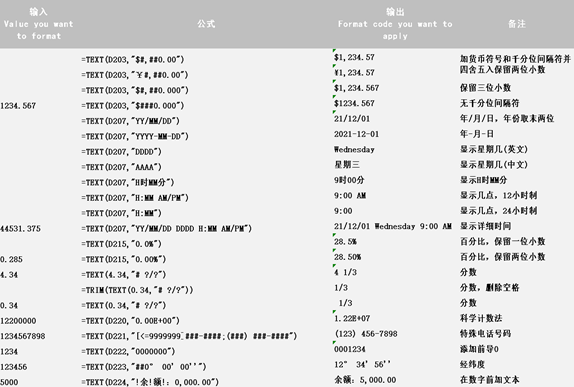The height and width of the screenshot is (387, 574).
Task: Select the input cell 1234567898
Action: (x=23, y=336)
